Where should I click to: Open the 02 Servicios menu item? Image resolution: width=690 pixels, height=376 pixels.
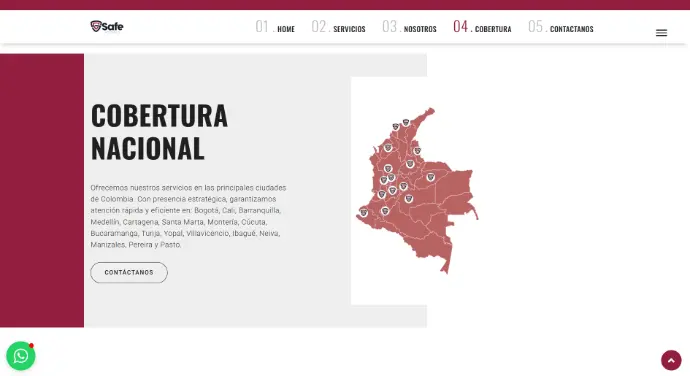coord(338,27)
